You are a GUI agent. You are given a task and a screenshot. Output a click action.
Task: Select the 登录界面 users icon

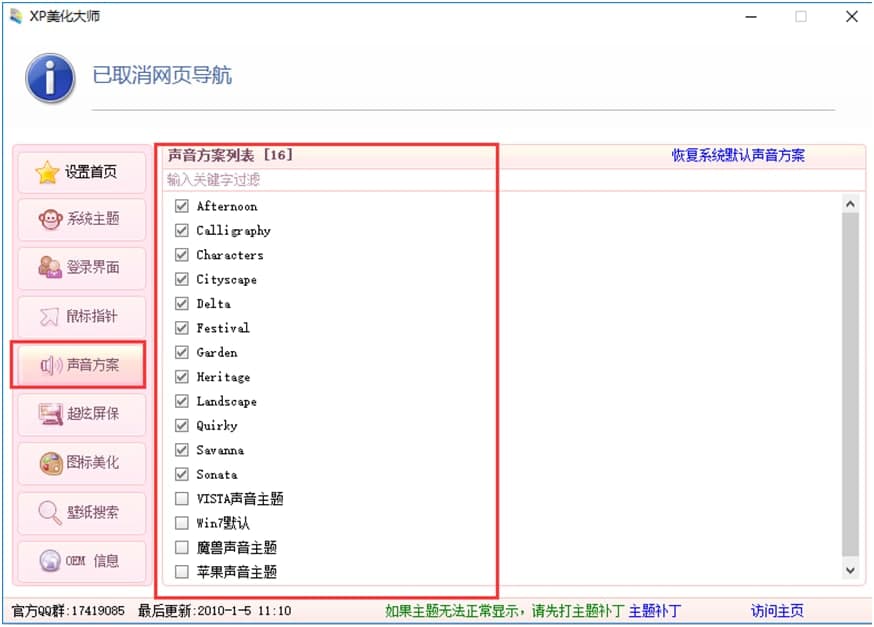pyautogui.click(x=50, y=268)
